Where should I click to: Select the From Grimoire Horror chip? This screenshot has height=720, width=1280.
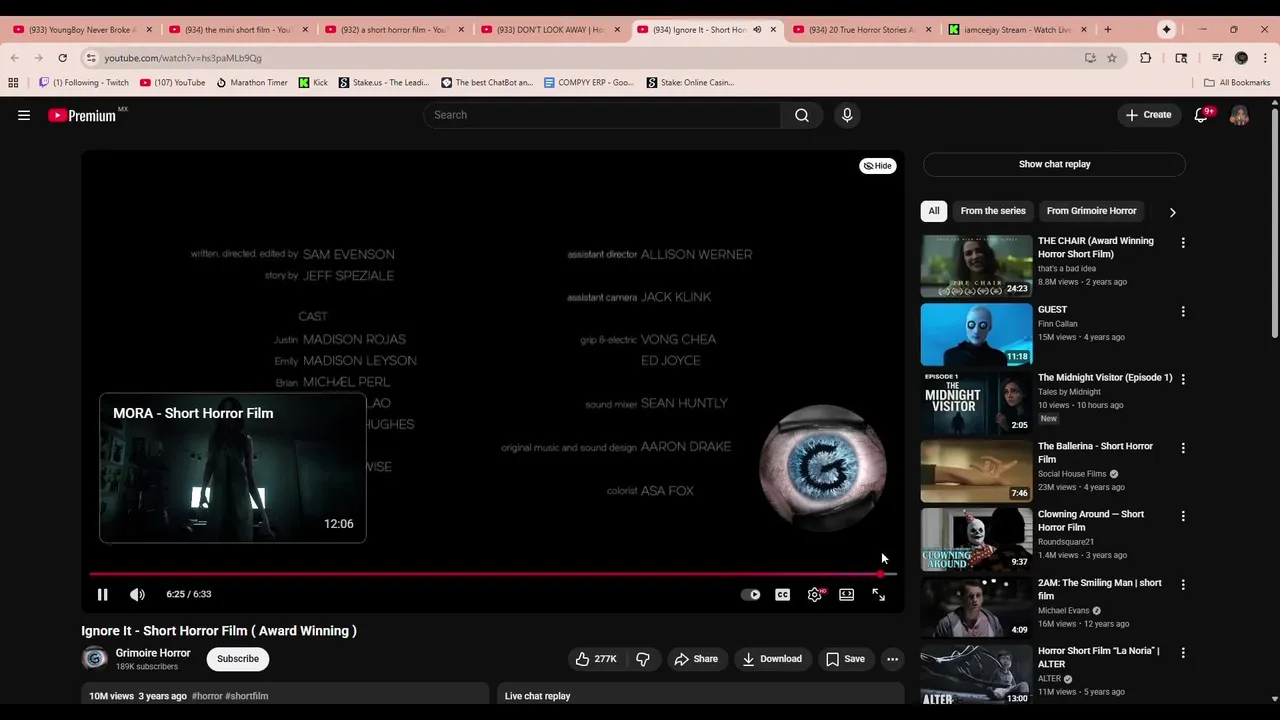[x=1091, y=211]
